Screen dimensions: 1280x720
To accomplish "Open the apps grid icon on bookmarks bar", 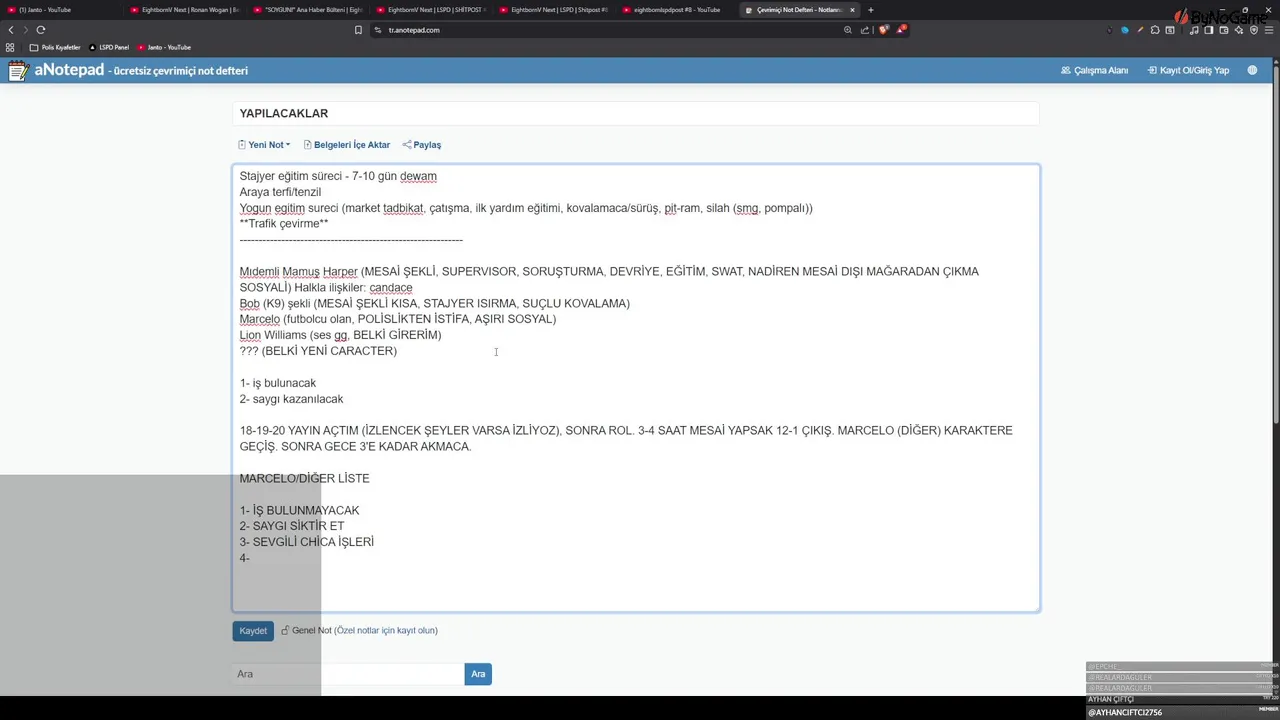I will coord(10,47).
